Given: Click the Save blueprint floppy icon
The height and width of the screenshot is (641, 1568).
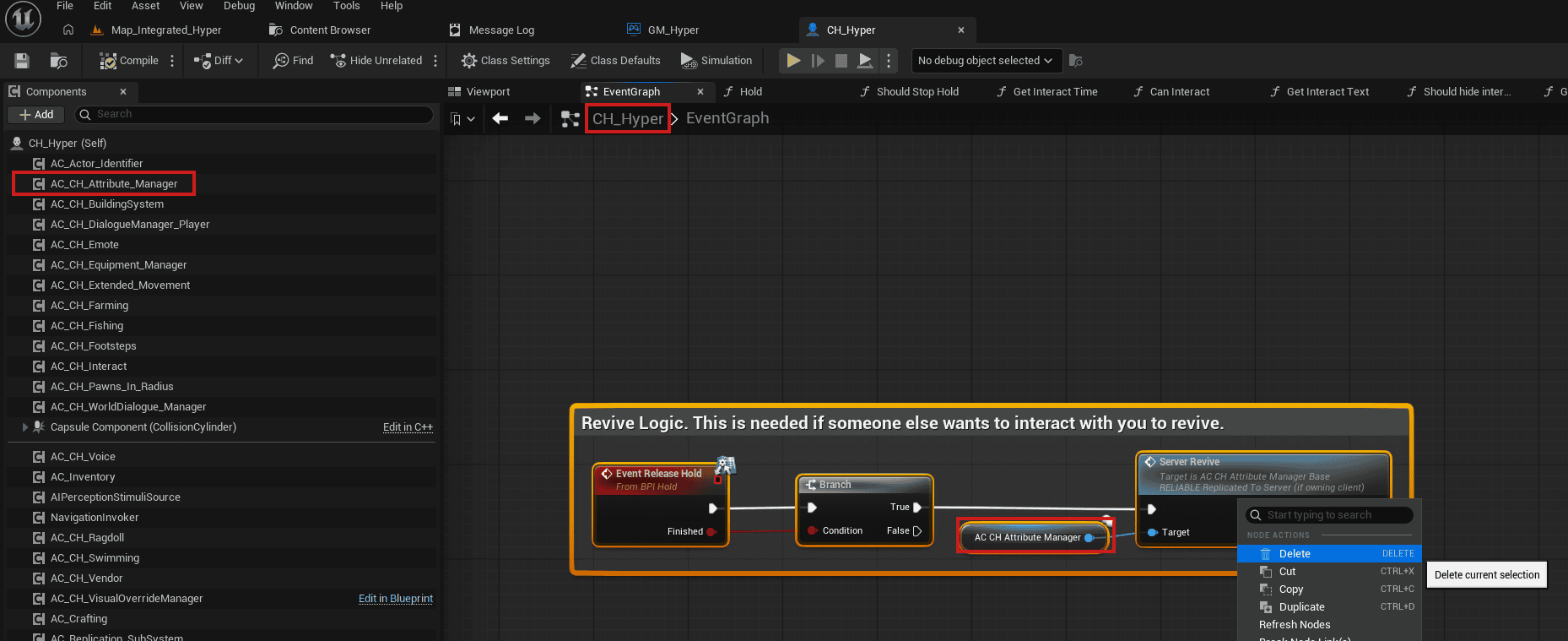Looking at the screenshot, I should point(22,61).
